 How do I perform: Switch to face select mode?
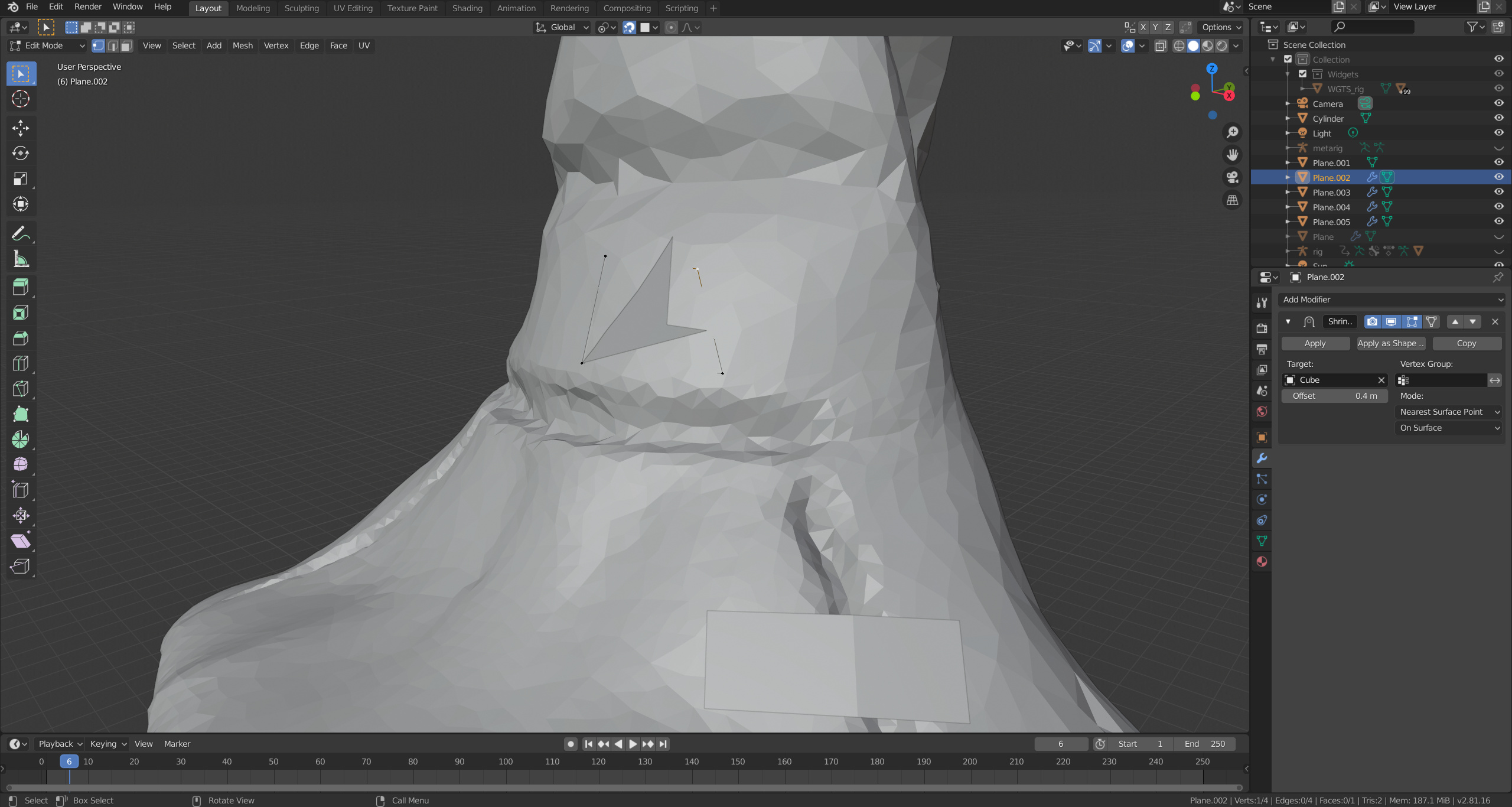click(x=126, y=45)
